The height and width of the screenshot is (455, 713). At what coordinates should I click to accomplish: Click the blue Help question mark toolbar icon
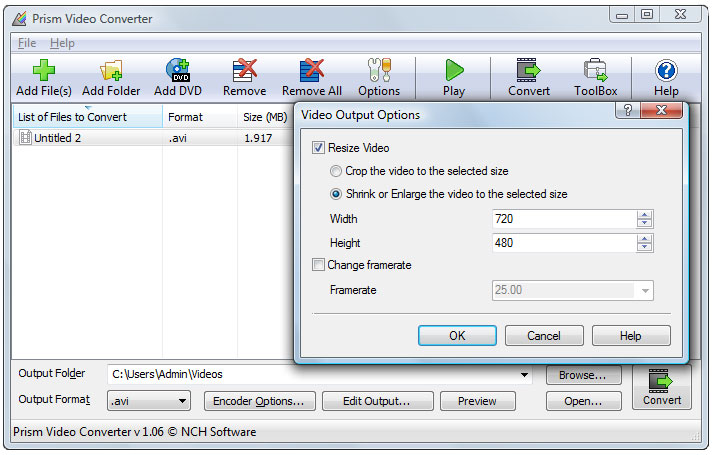click(x=666, y=70)
